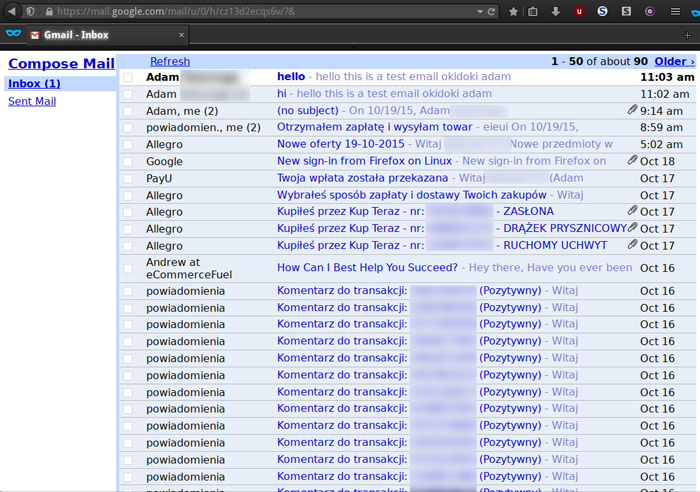Click the address bar URL field

pos(263,12)
